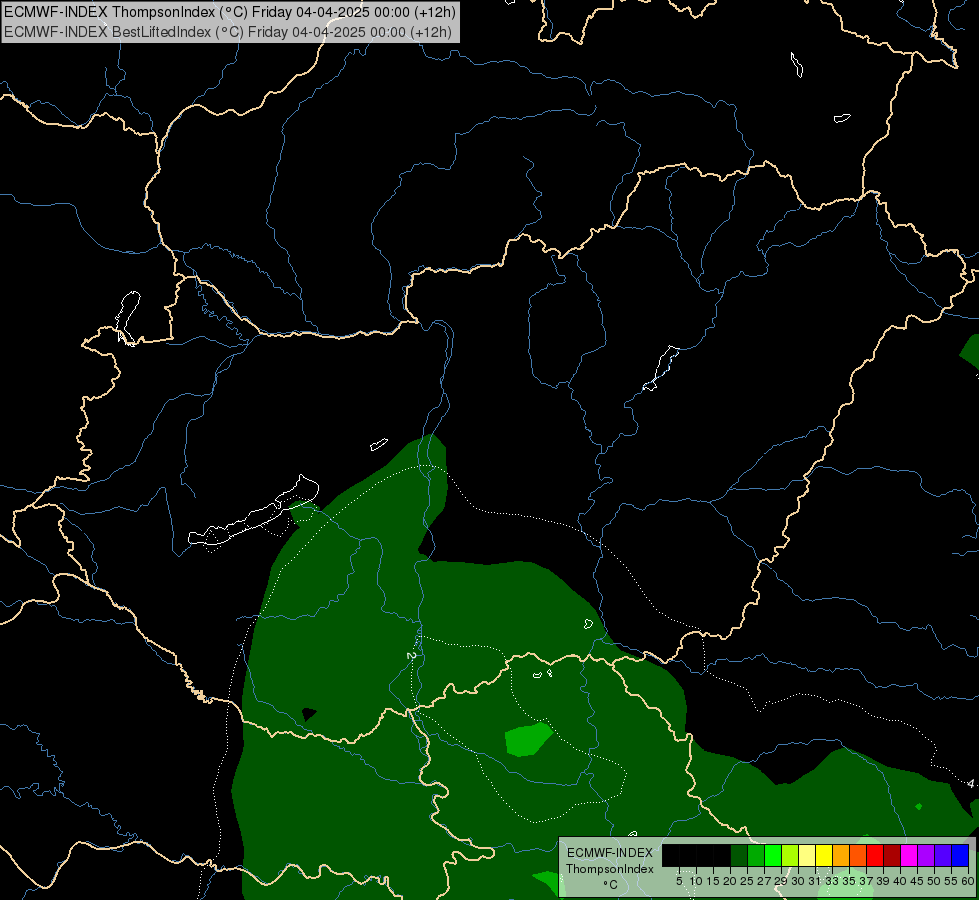The image size is (979, 900).
Task: Select the purple 45–50 legend swatch
Action: [926, 855]
